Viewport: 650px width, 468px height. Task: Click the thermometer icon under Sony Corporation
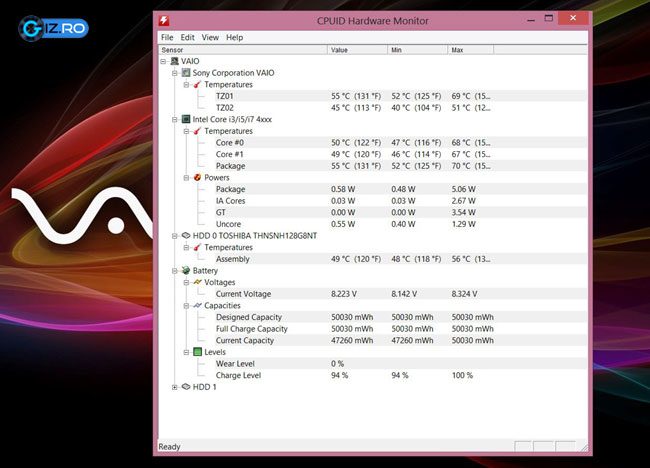coord(197,85)
